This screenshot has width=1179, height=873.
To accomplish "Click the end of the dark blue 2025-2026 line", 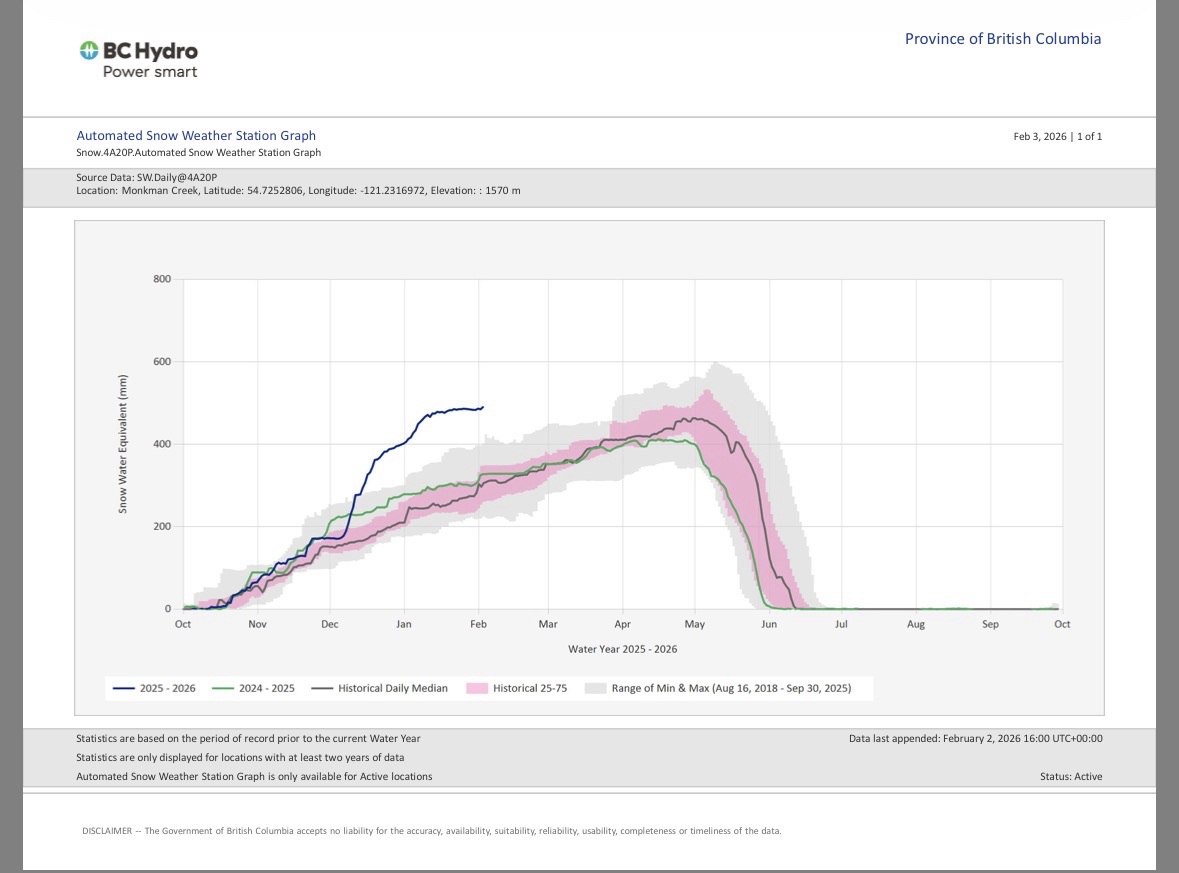I will [483, 407].
